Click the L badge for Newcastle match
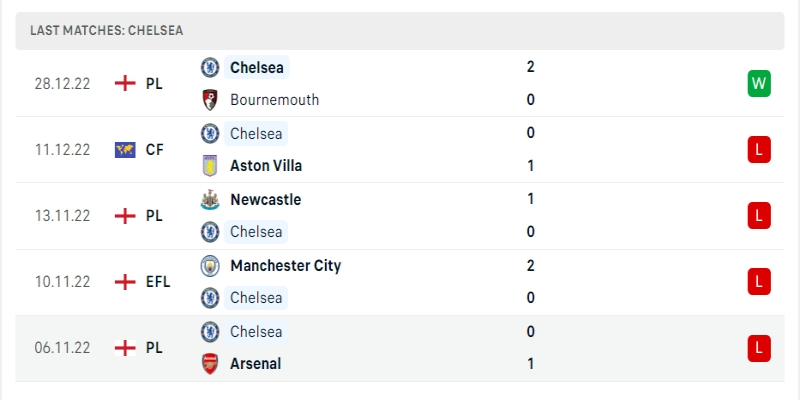The image size is (800, 400). pyautogui.click(x=759, y=215)
